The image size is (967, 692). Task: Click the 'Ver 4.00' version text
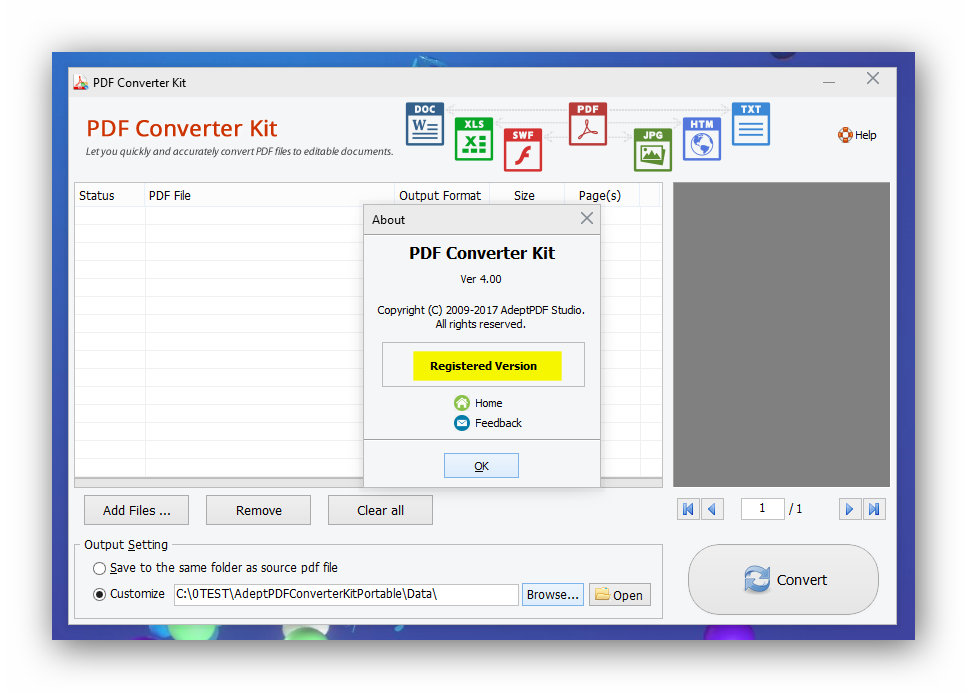point(481,279)
